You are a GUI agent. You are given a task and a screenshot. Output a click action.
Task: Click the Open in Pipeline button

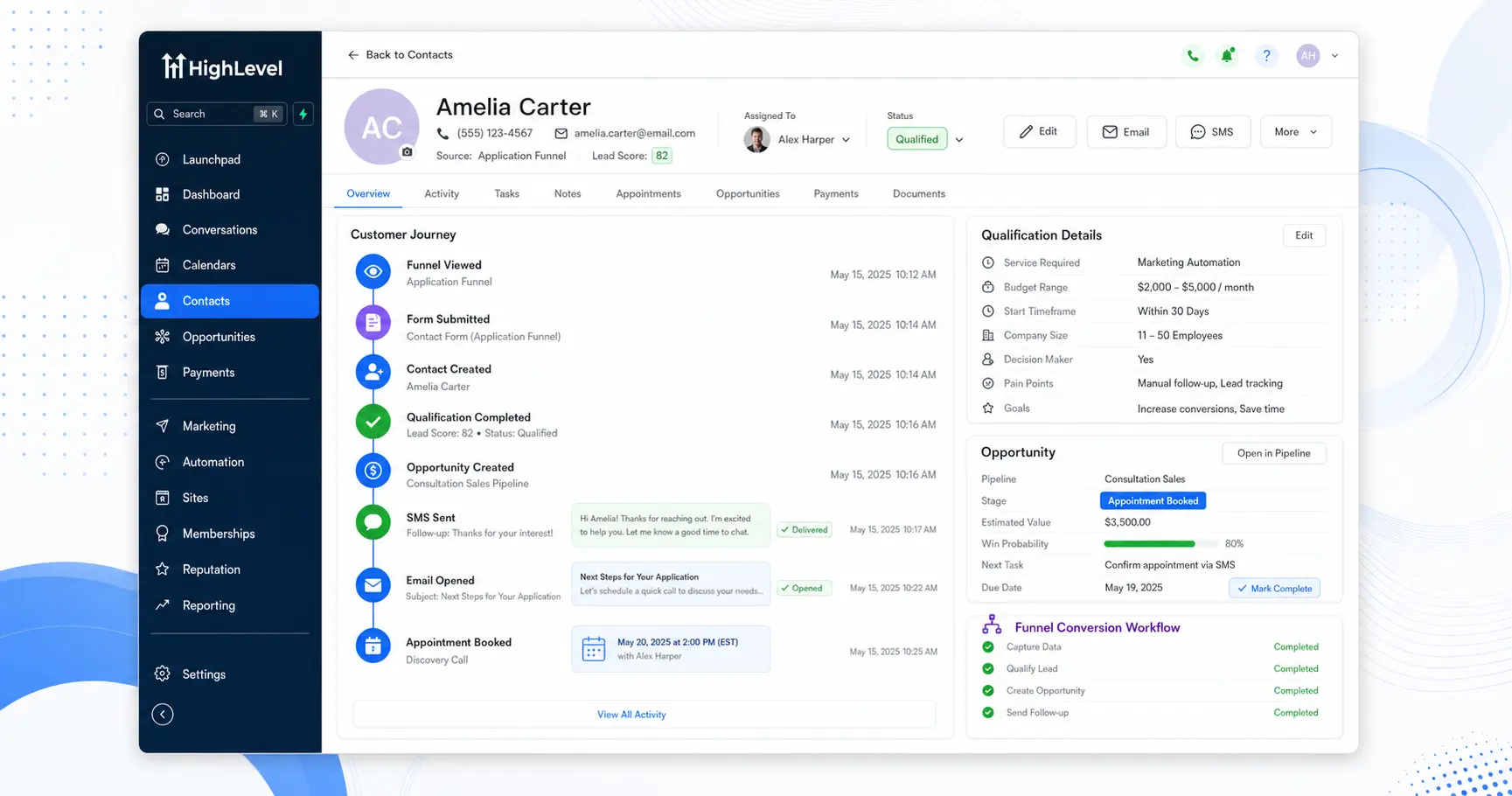click(1273, 453)
